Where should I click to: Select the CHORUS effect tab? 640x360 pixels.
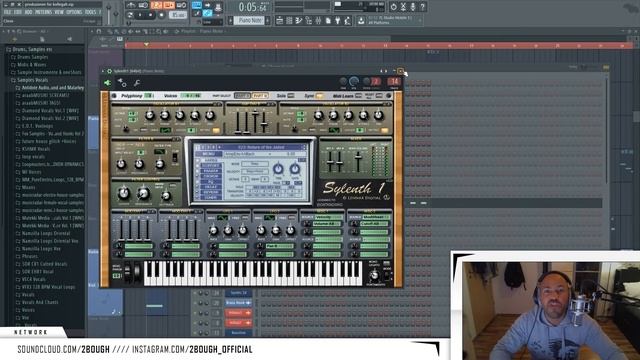pyautogui.click(x=211, y=176)
